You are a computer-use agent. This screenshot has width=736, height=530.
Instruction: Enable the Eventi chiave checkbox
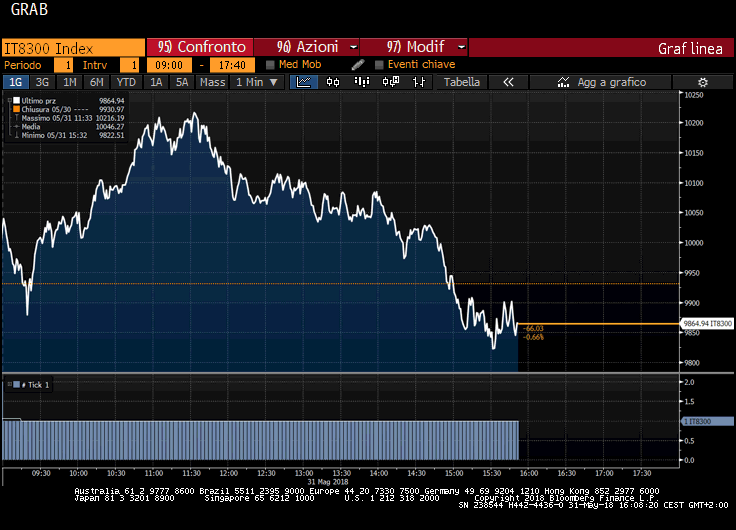point(379,64)
